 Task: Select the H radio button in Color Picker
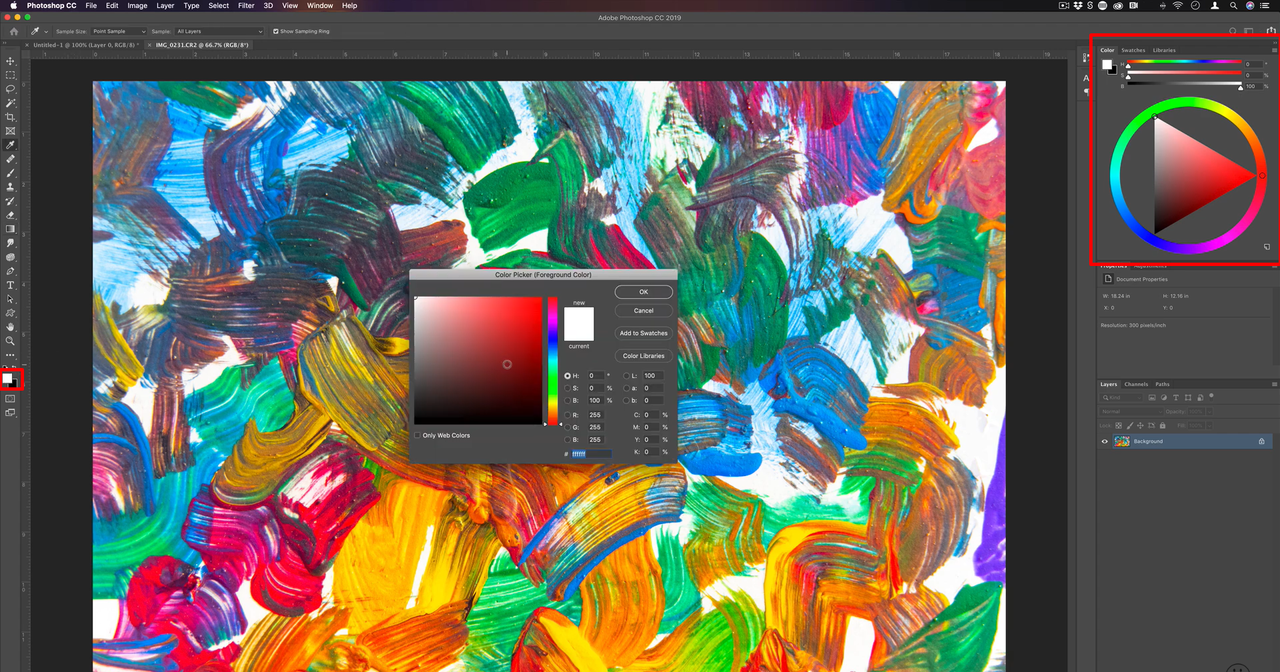pos(568,376)
